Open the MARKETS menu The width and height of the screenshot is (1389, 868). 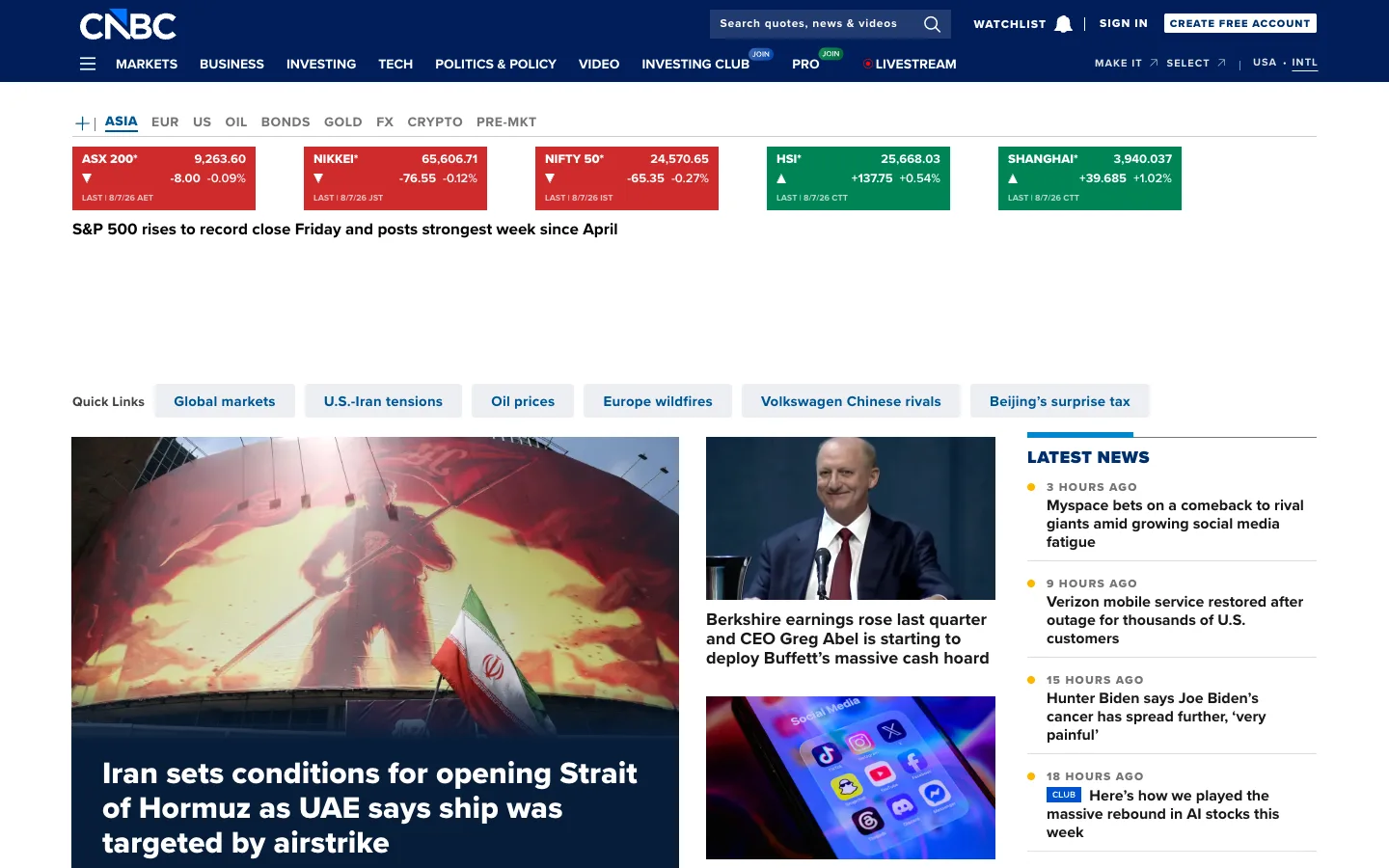click(147, 64)
